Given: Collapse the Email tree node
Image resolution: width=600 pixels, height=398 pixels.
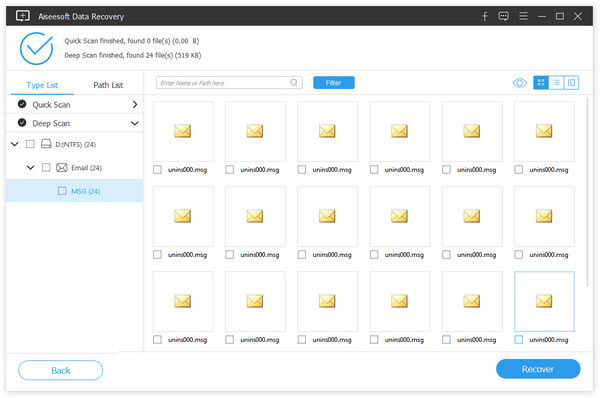Looking at the screenshot, I should click(31, 168).
